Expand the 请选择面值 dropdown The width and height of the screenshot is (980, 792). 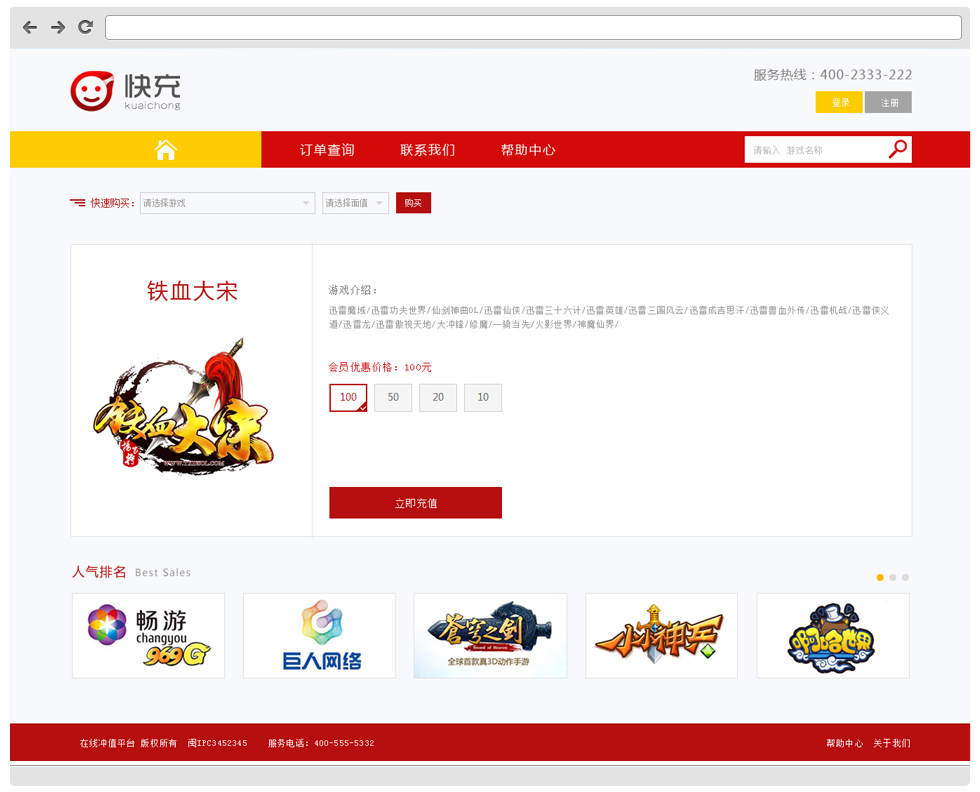(356, 203)
